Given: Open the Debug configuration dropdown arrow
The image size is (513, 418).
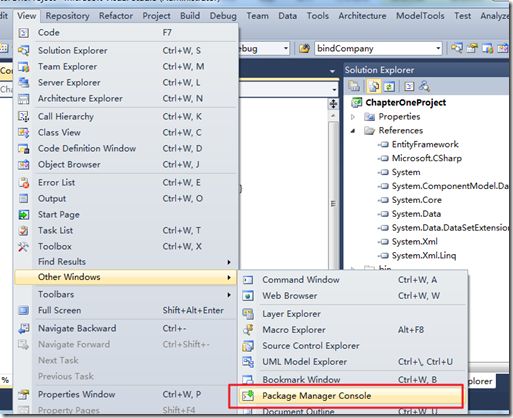Looking at the screenshot, I should click(286, 49).
